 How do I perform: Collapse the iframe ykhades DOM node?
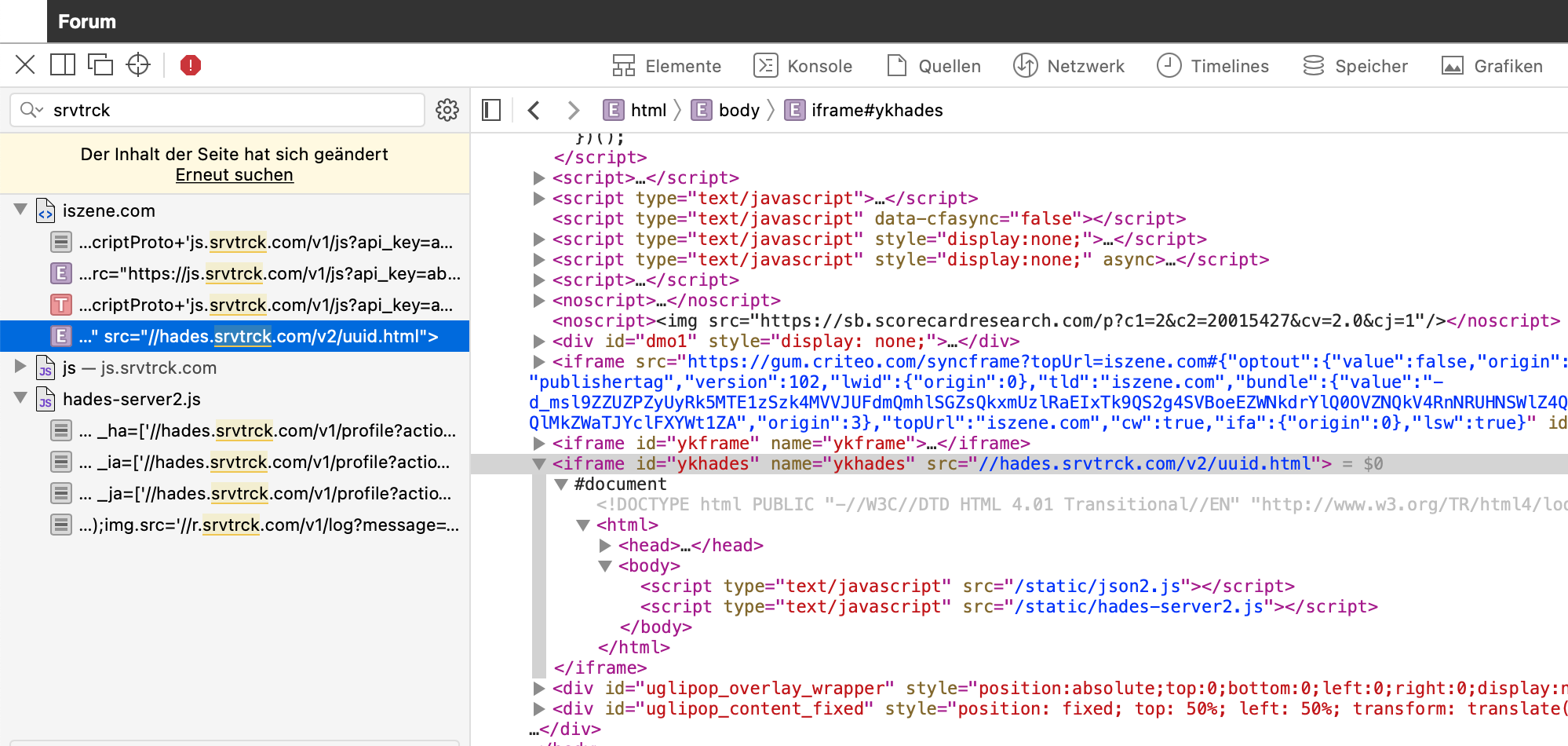pyautogui.click(x=538, y=464)
